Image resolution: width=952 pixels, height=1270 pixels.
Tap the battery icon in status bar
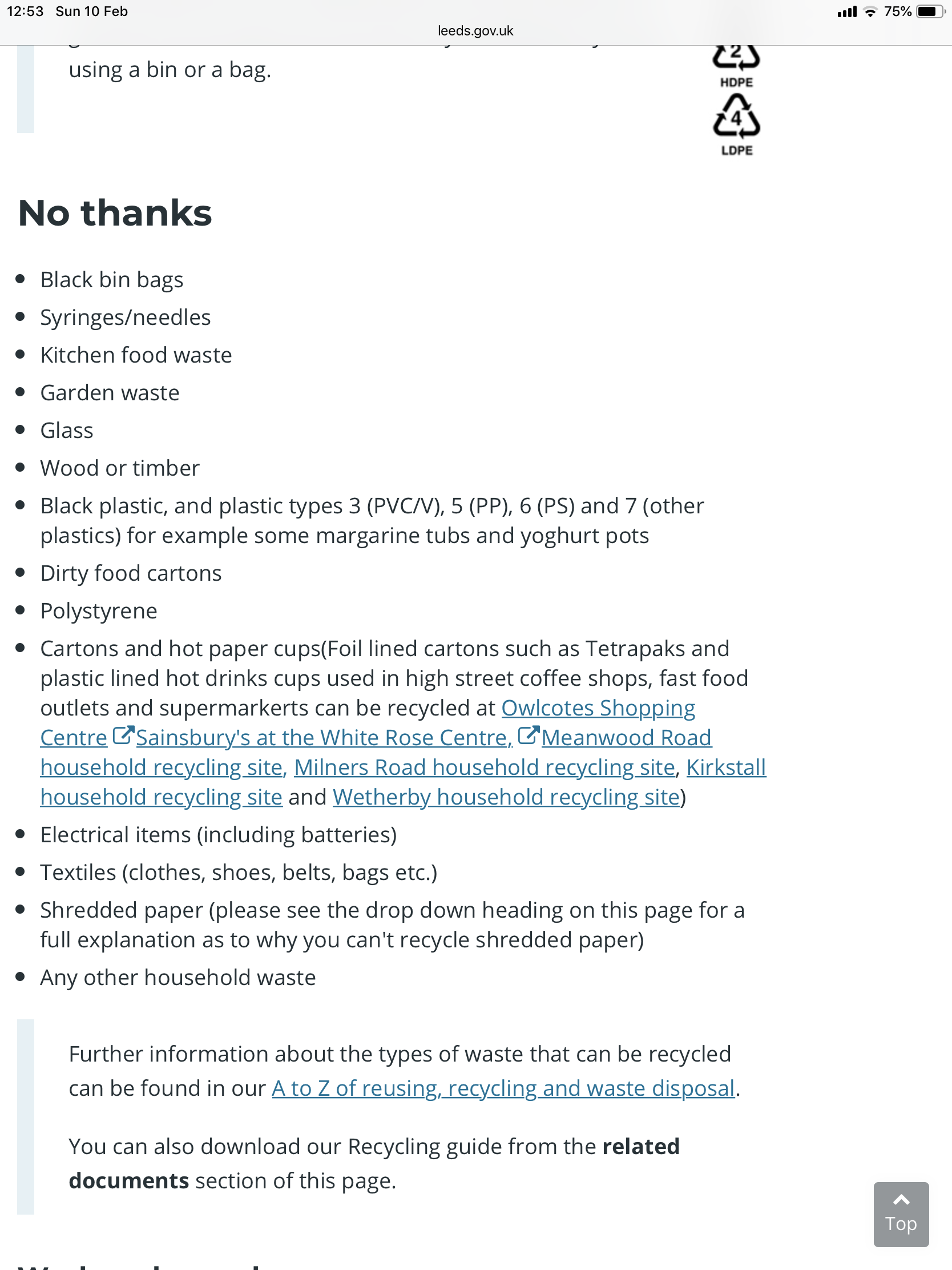[x=930, y=11]
